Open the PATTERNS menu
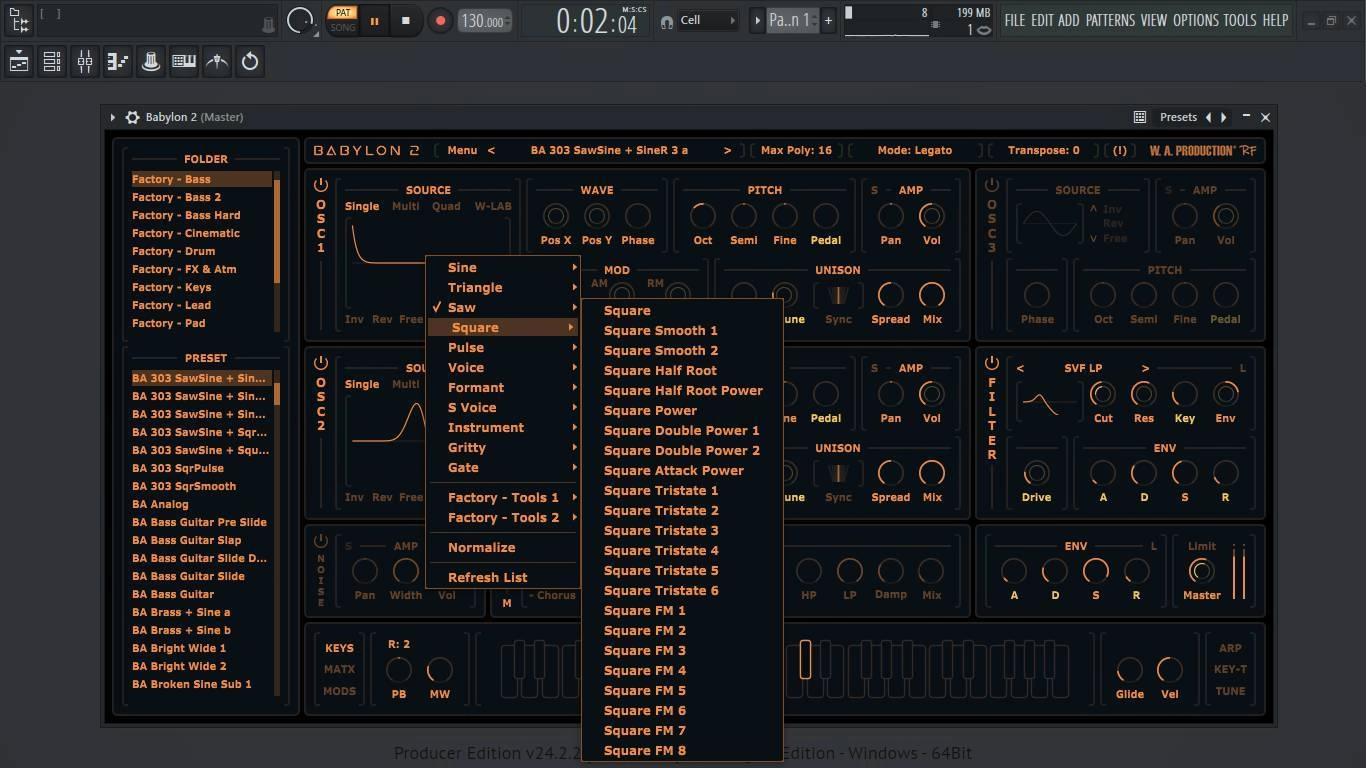This screenshot has height=768, width=1366. click(x=1110, y=20)
